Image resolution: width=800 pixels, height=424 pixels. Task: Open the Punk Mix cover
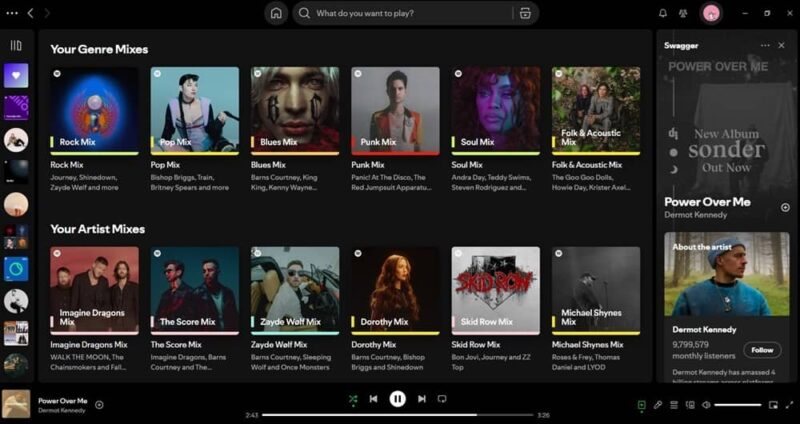[x=395, y=111]
